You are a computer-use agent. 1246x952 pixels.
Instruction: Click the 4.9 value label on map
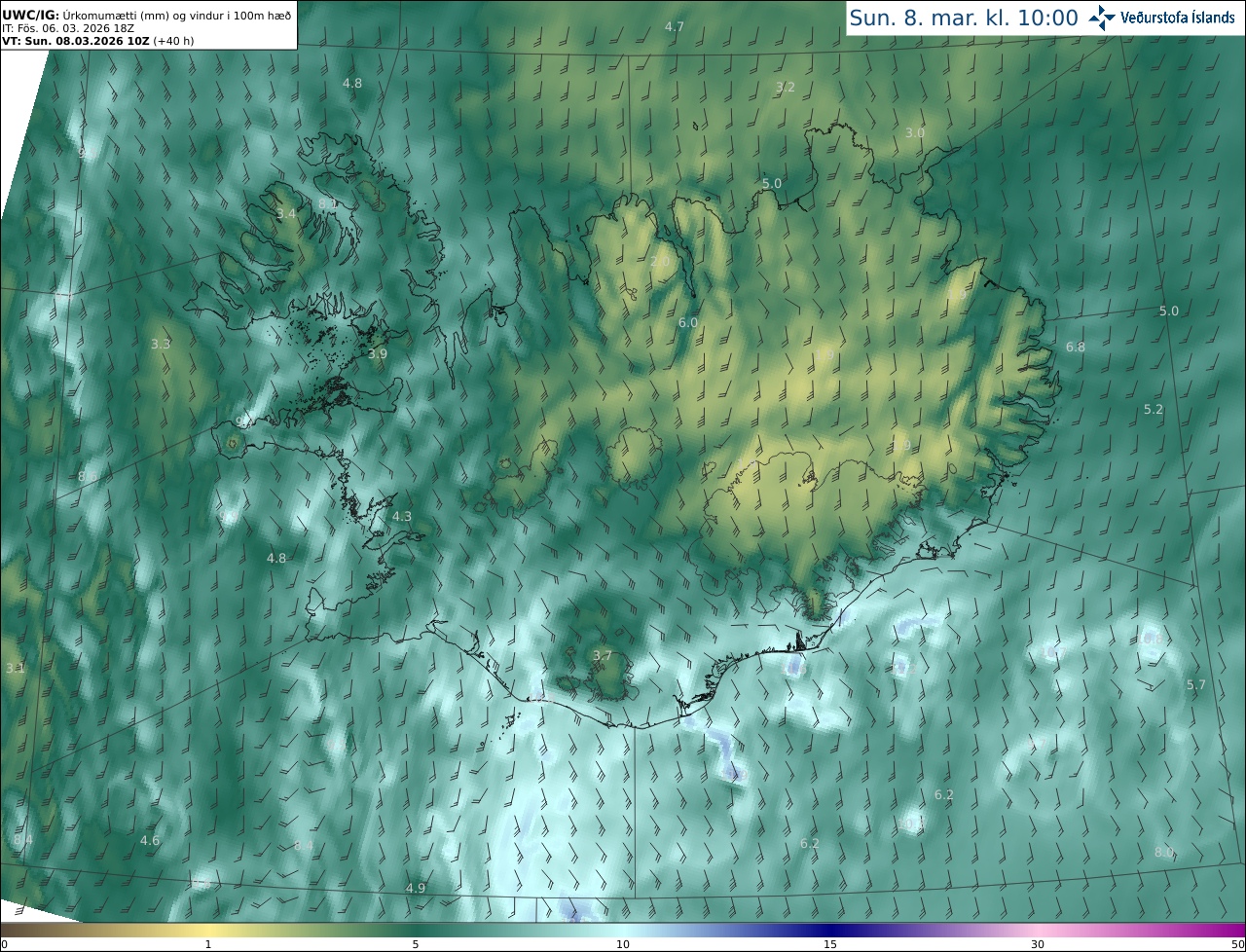pos(416,888)
